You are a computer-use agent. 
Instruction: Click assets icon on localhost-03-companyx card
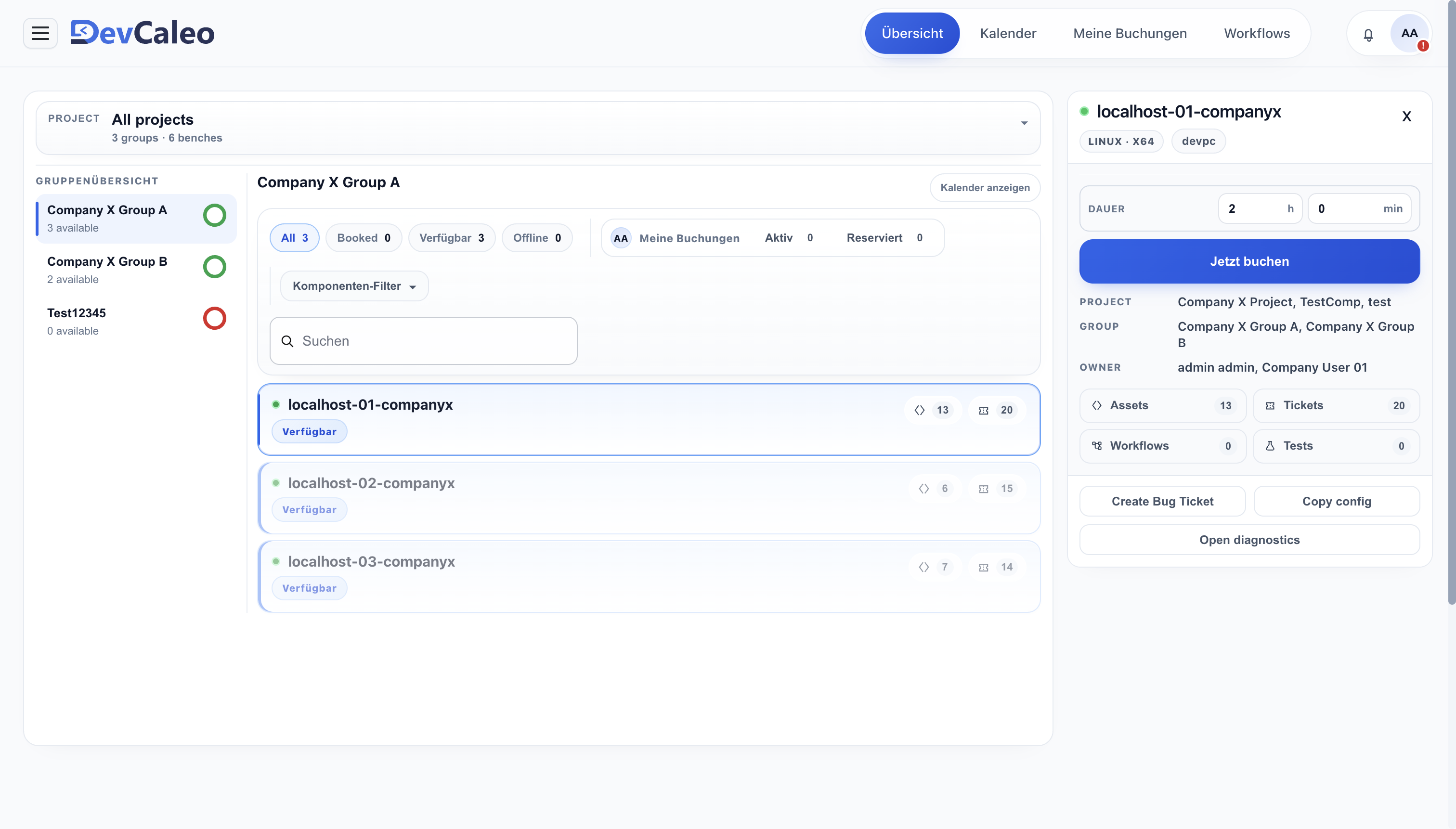click(923, 567)
